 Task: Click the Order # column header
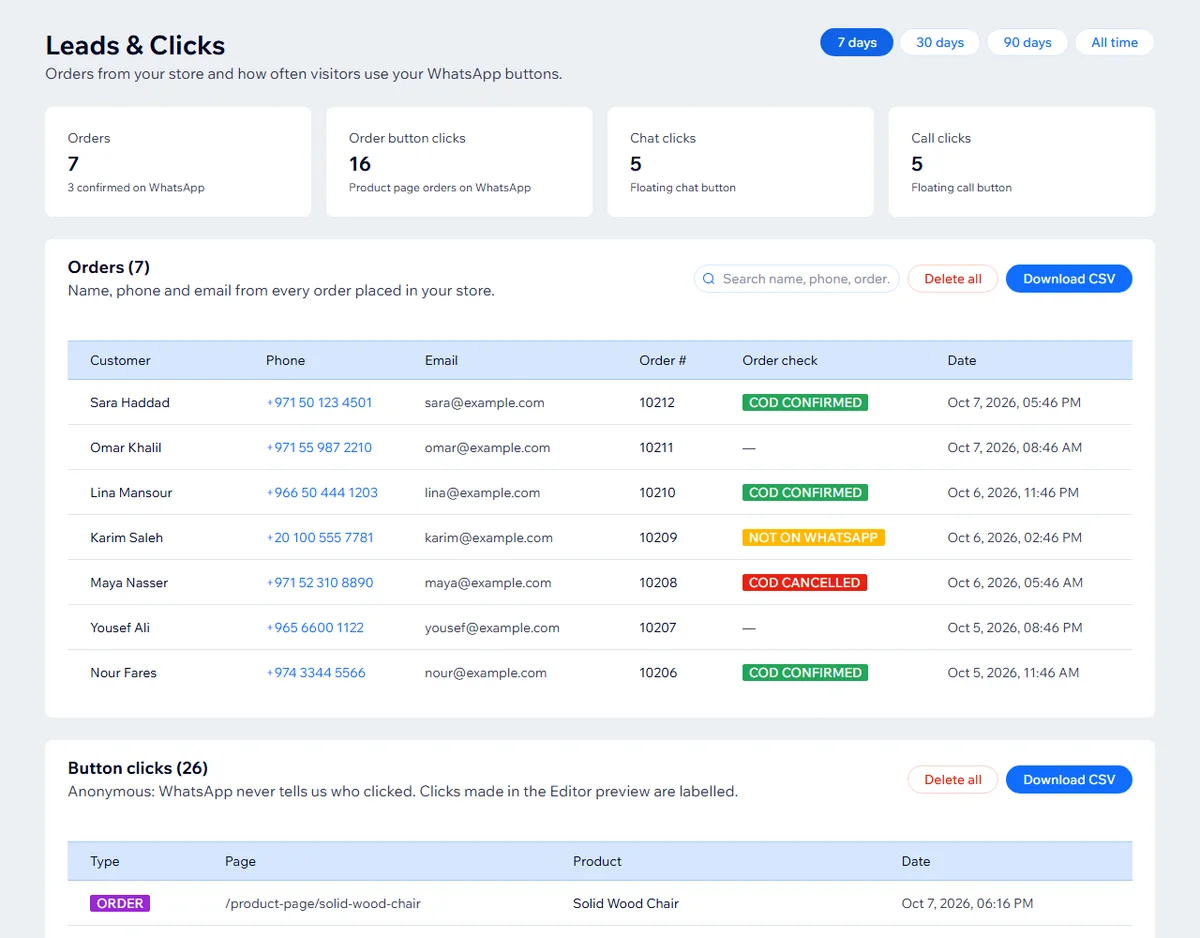coord(663,360)
